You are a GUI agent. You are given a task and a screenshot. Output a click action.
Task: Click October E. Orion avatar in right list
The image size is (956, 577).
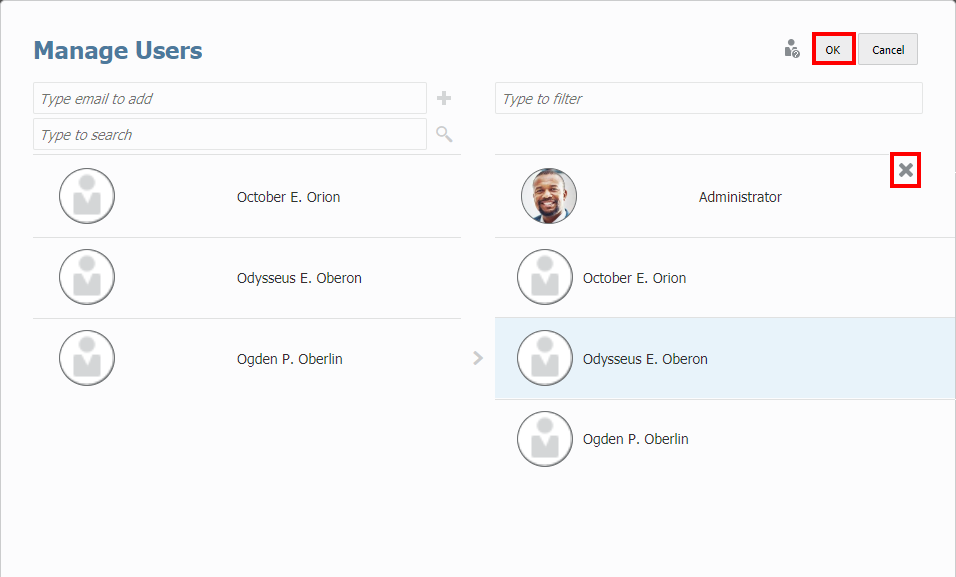coord(545,277)
